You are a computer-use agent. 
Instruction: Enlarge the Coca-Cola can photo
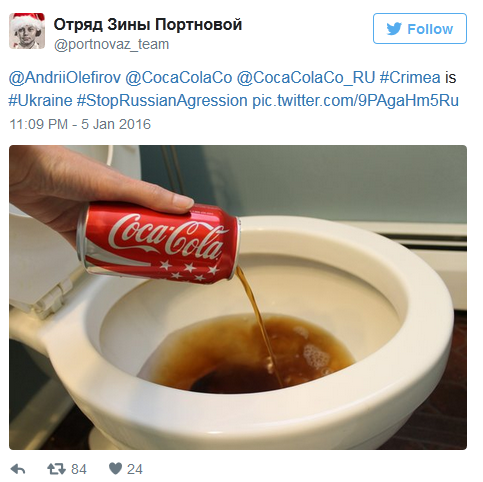pos(238,297)
